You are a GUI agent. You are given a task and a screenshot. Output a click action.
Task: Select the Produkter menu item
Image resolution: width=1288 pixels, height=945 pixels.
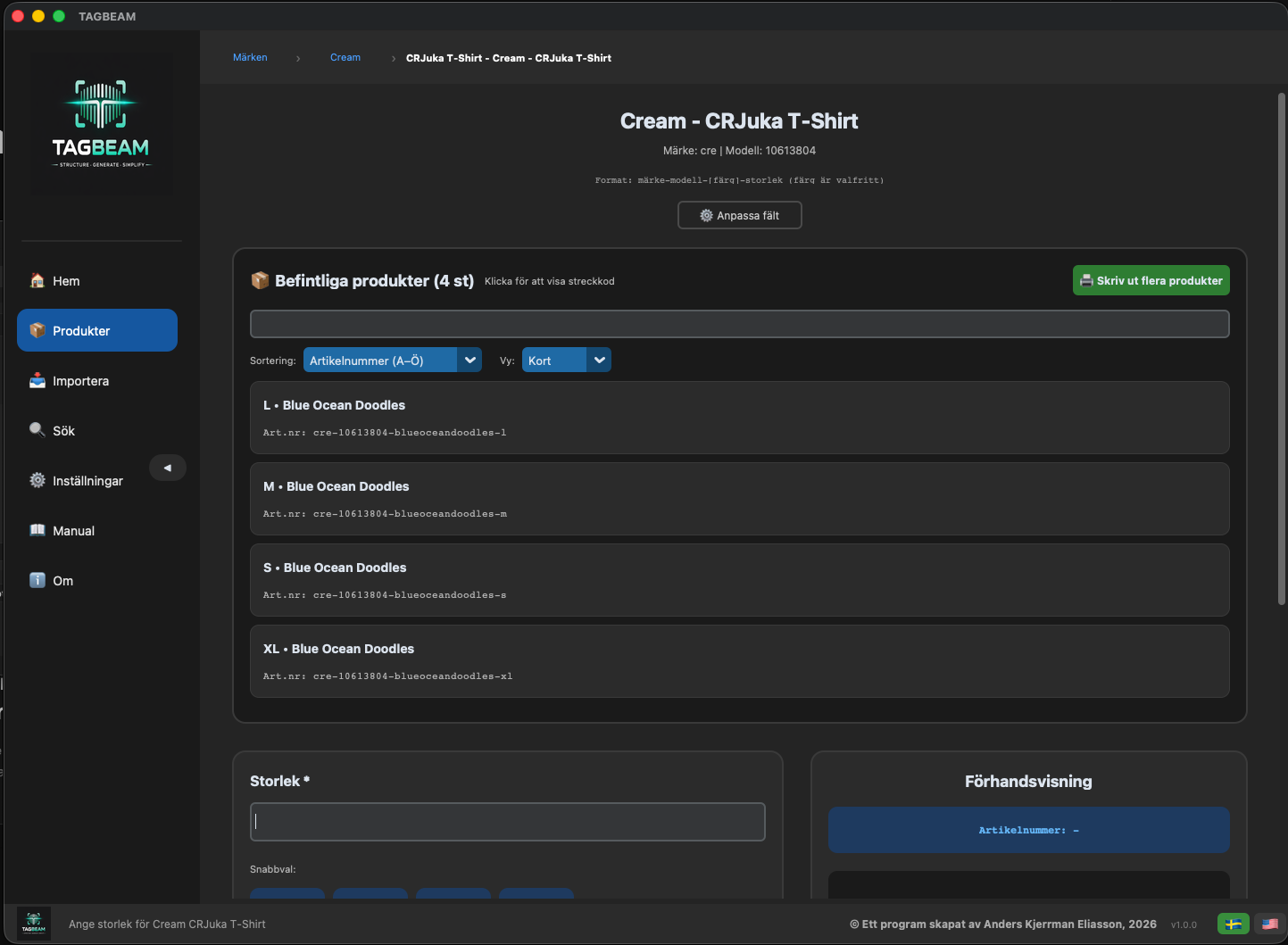click(x=97, y=330)
